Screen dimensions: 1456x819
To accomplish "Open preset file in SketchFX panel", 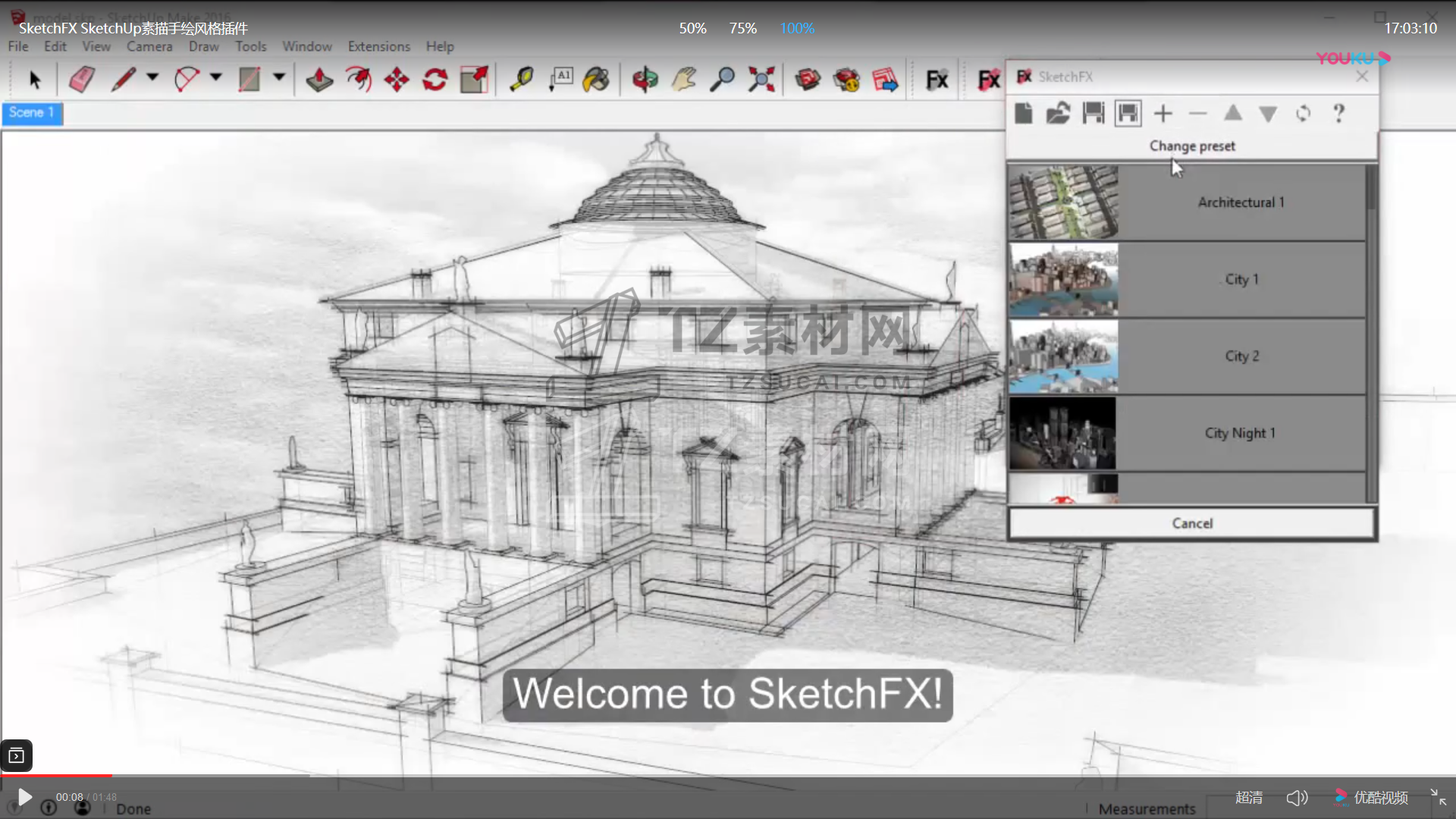I will coord(1058,114).
